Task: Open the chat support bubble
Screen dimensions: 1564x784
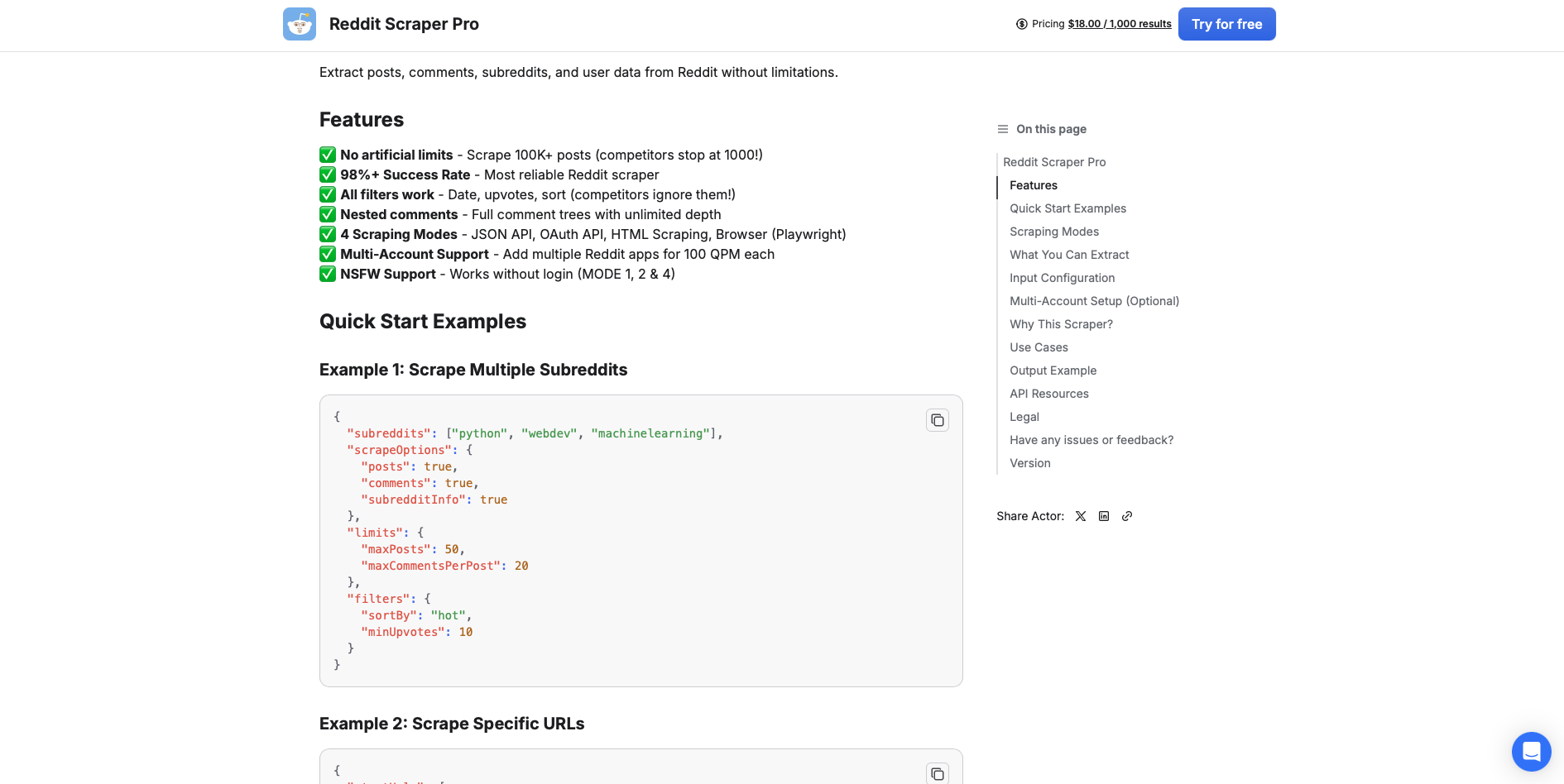Action: (1531, 752)
